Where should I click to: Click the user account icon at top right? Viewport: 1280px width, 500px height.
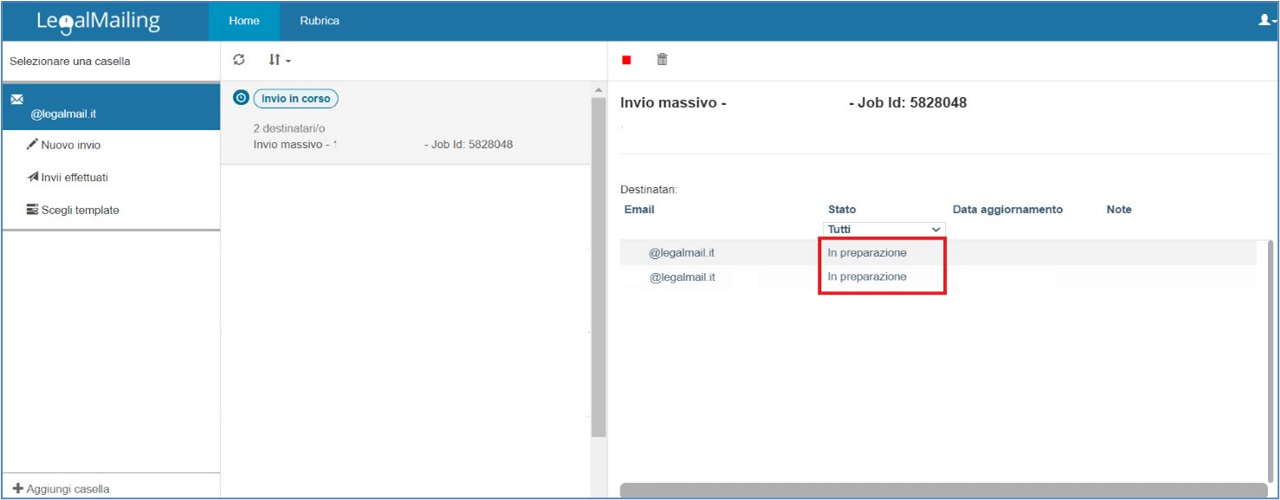[x=1266, y=20]
